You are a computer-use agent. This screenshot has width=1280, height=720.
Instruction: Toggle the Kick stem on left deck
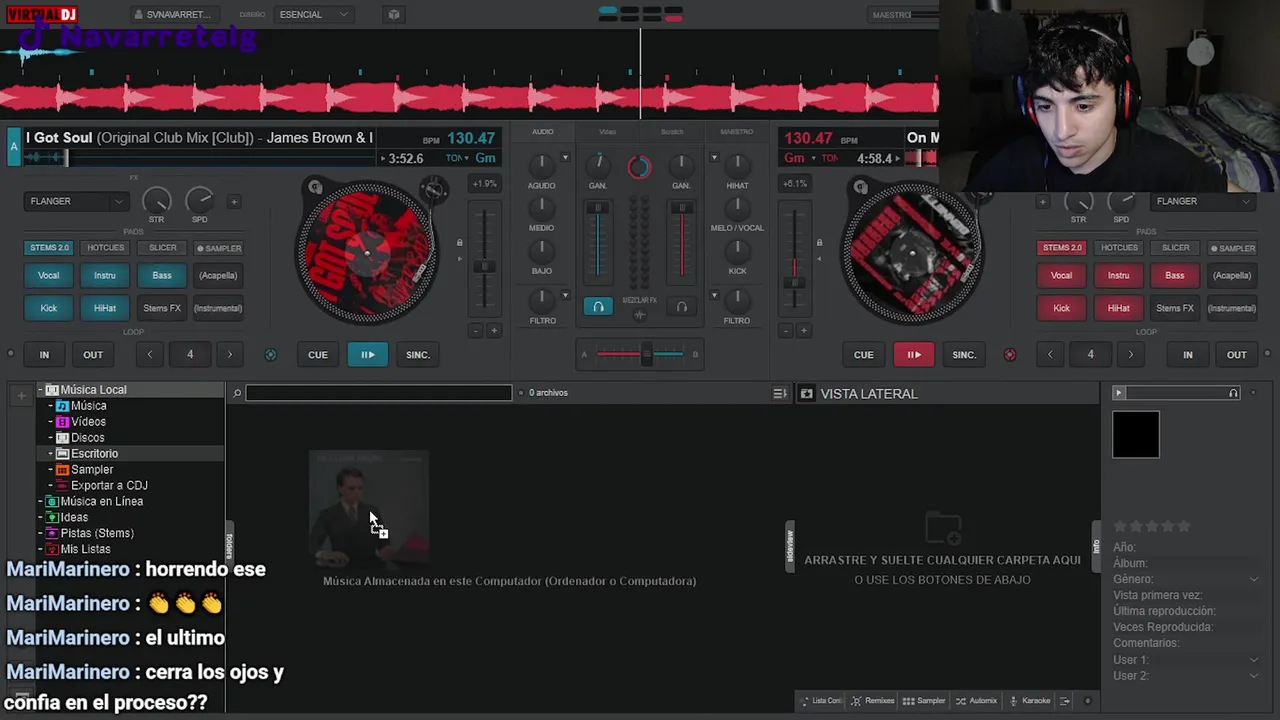click(x=48, y=308)
